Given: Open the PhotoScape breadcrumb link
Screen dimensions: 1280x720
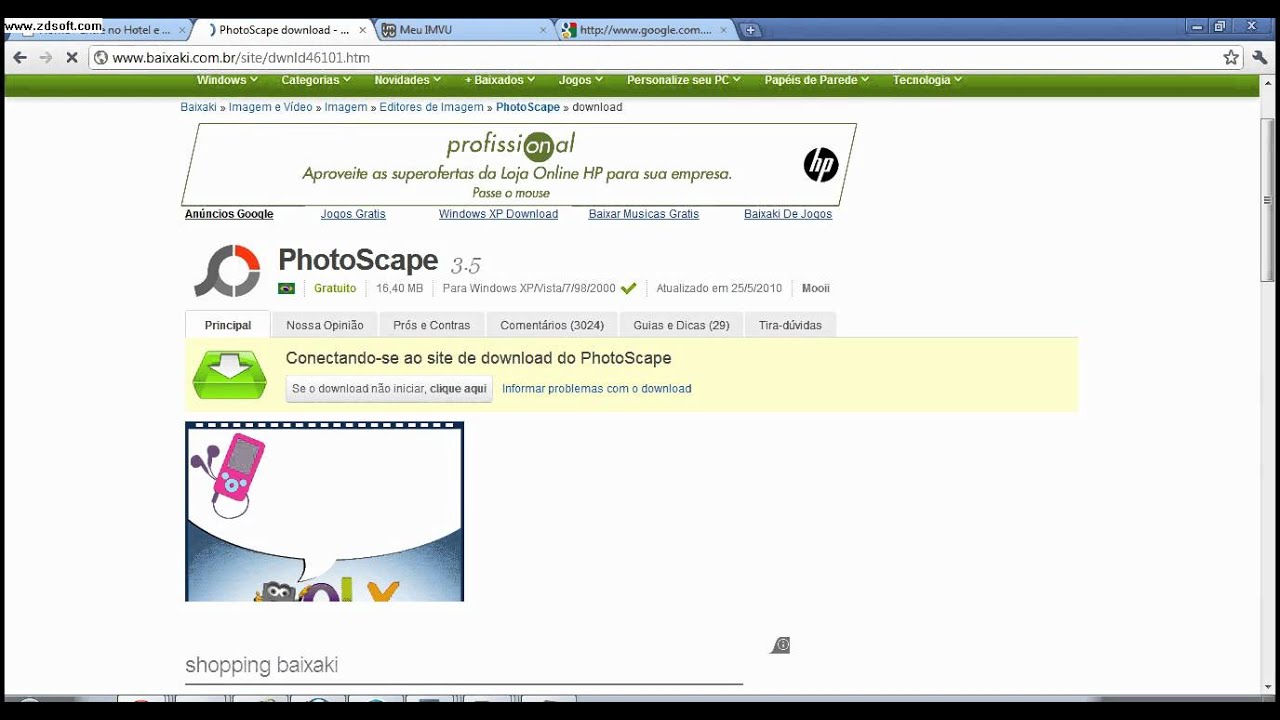Looking at the screenshot, I should coord(528,107).
